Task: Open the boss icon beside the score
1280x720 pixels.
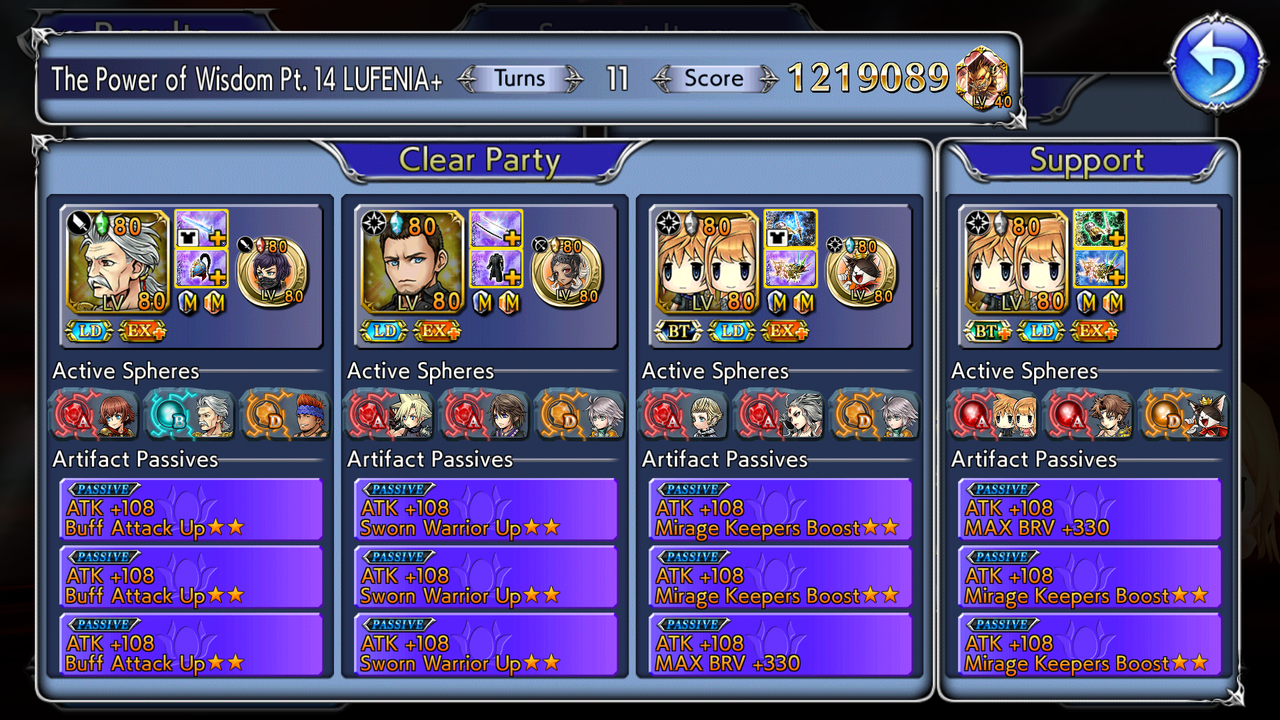Action: click(982, 80)
